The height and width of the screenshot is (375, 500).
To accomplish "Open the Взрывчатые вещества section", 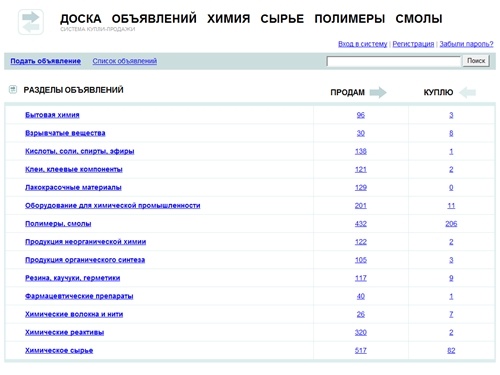I will pyautogui.click(x=65, y=133).
